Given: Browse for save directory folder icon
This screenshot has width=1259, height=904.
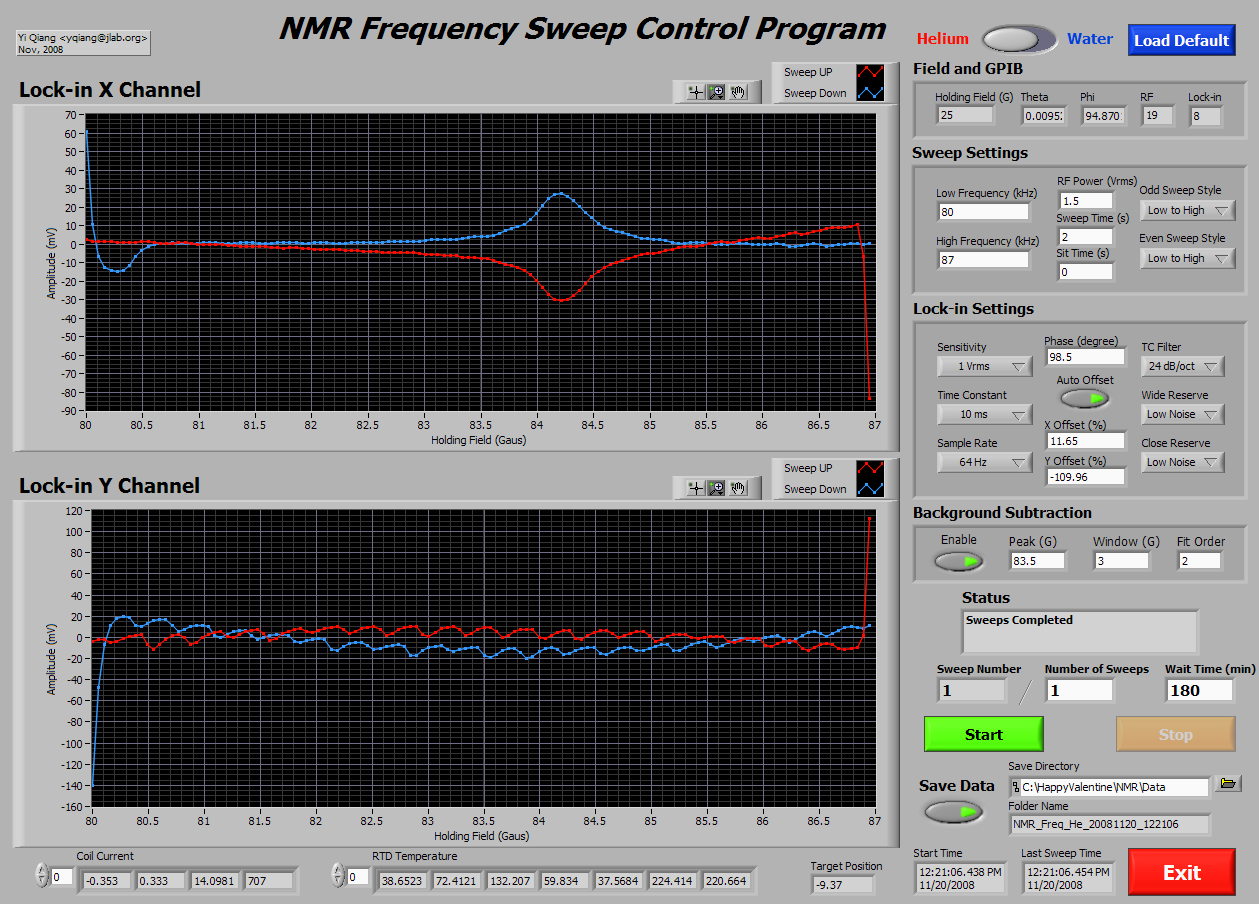Looking at the screenshot, I should click(1228, 784).
